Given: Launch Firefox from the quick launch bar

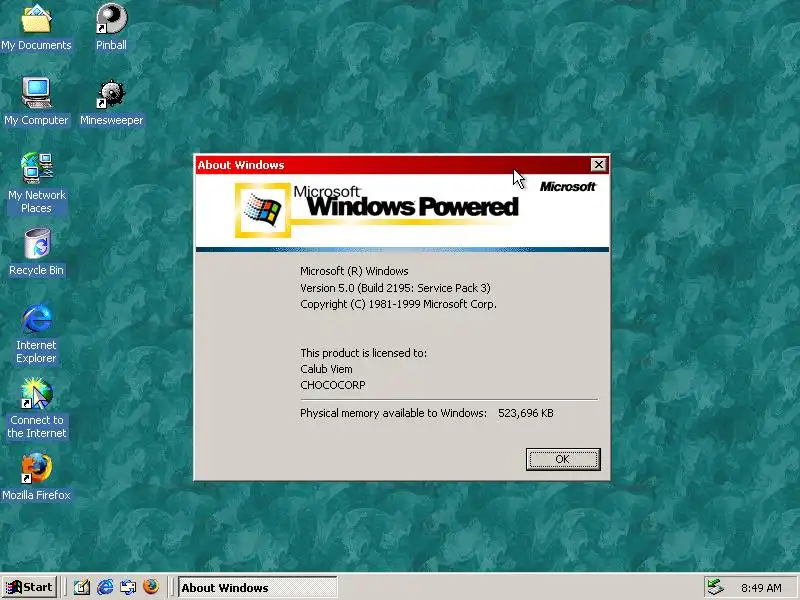Looking at the screenshot, I should point(151,587).
